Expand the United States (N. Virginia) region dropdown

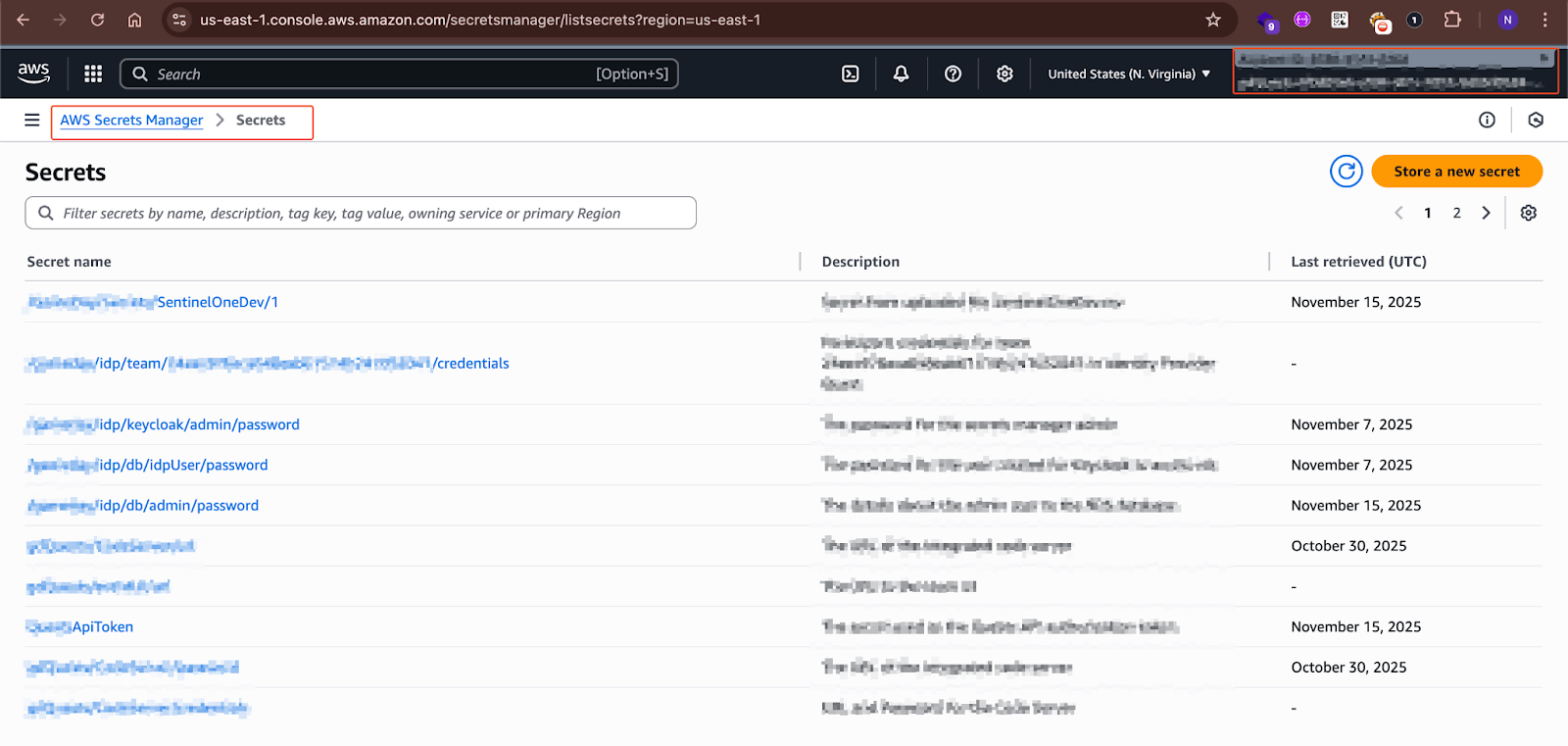click(x=1129, y=74)
